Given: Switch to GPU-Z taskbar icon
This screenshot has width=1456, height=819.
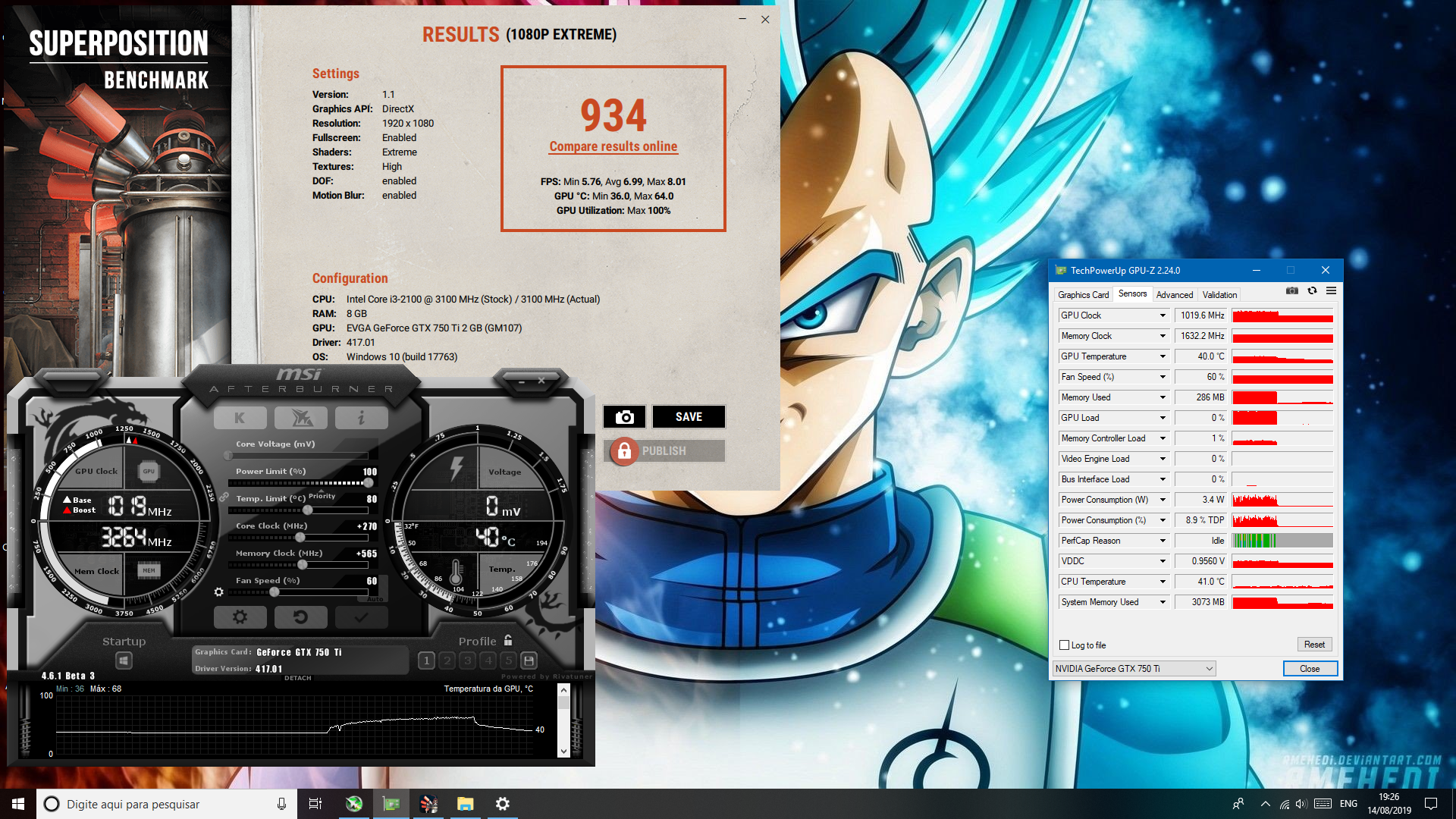Looking at the screenshot, I should pos(391,804).
